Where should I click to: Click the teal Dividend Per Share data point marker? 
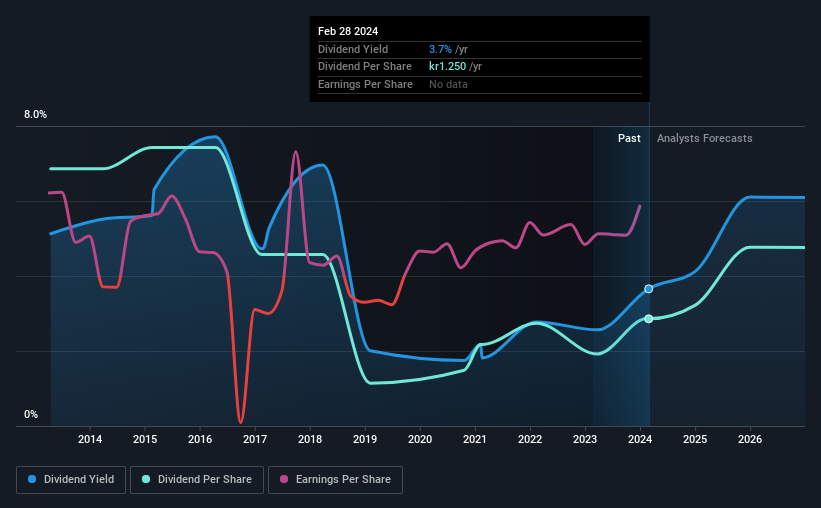click(x=649, y=319)
